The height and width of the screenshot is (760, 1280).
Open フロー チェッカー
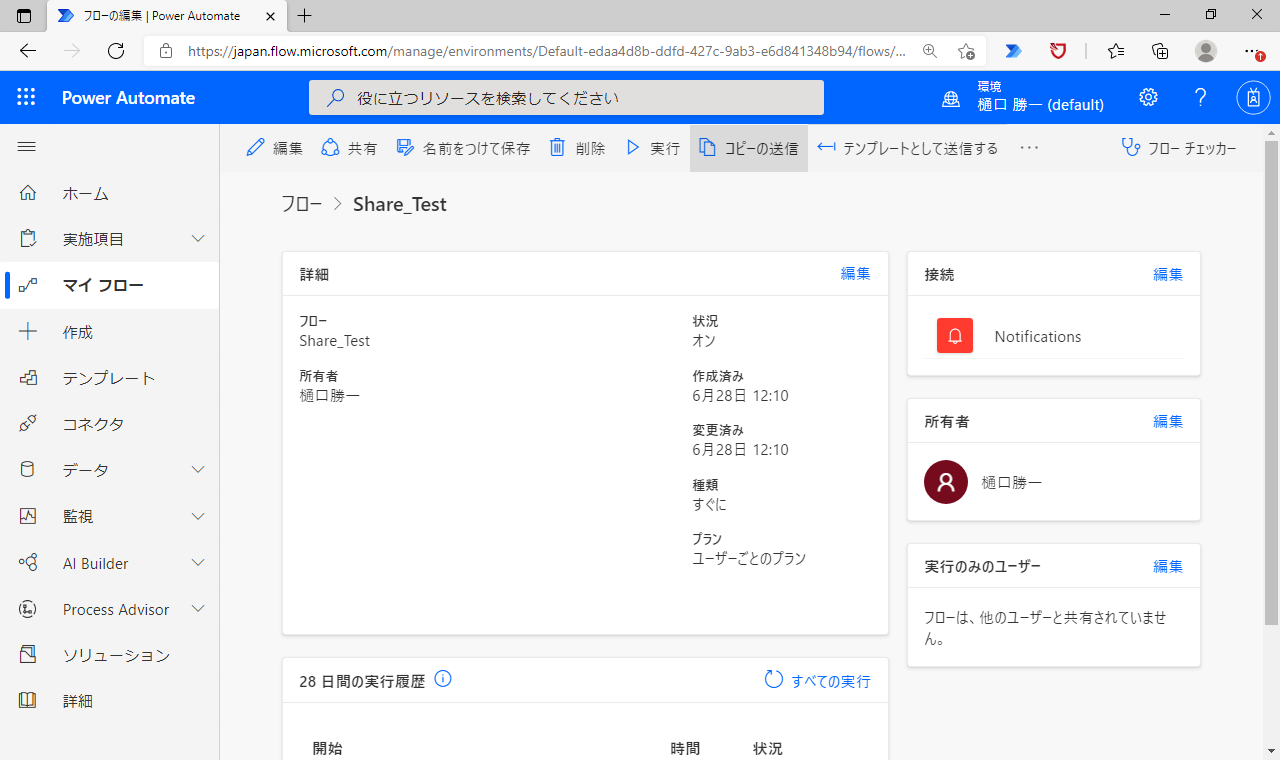tap(1179, 148)
